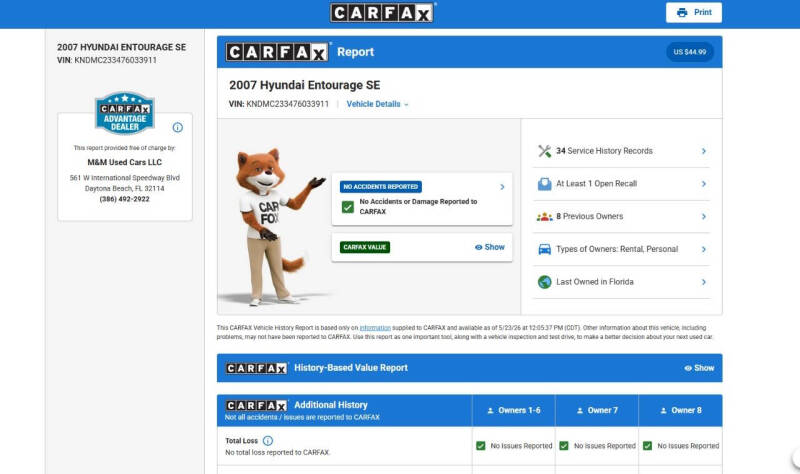Show the CARFAX Value with eye toggle
The height and width of the screenshot is (474, 800).
[x=489, y=247]
